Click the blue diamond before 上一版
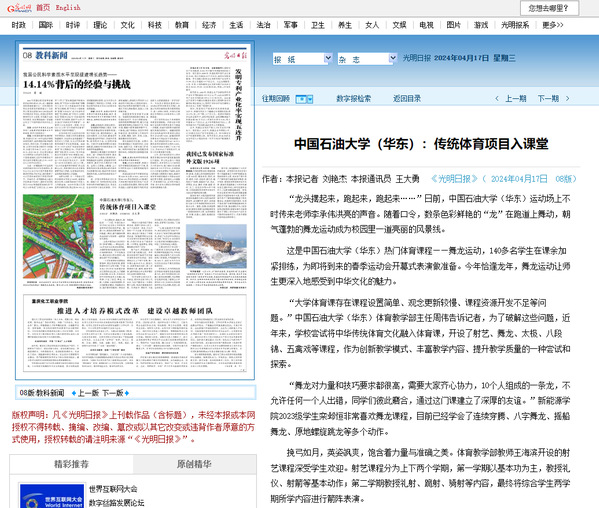599x508 pixels. click(74, 393)
